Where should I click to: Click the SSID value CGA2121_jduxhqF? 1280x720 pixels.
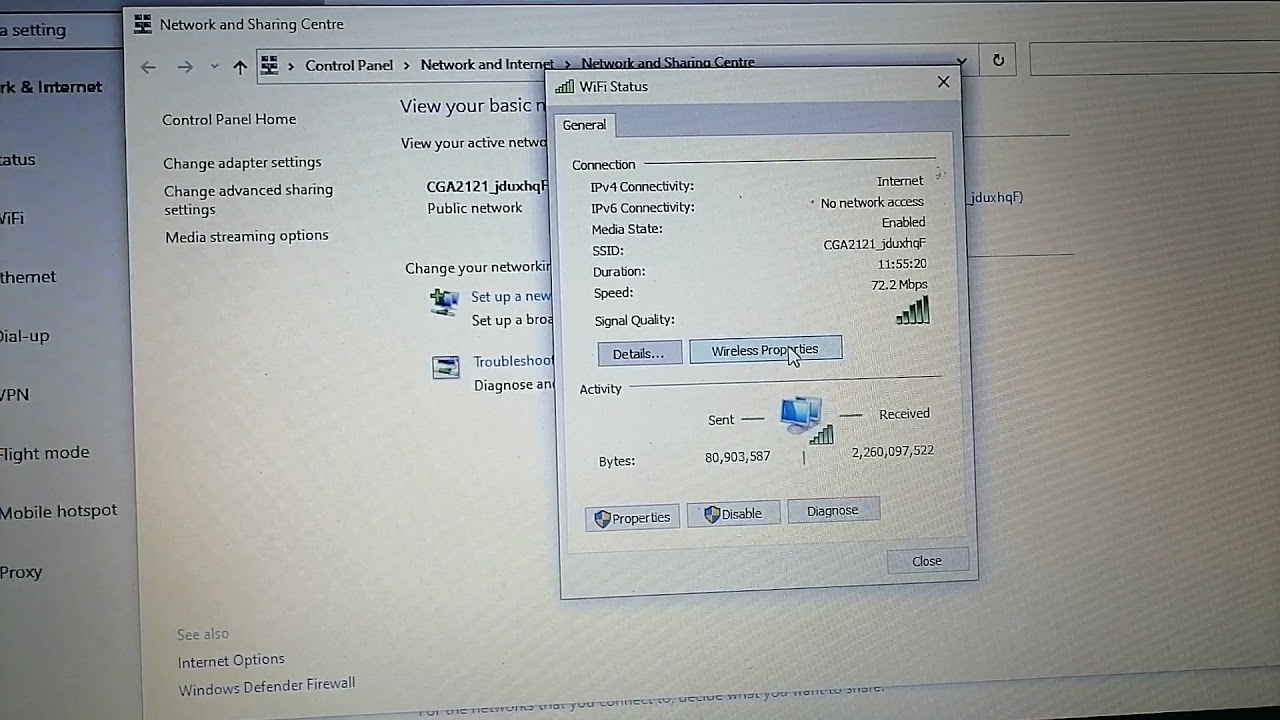pyautogui.click(x=874, y=244)
